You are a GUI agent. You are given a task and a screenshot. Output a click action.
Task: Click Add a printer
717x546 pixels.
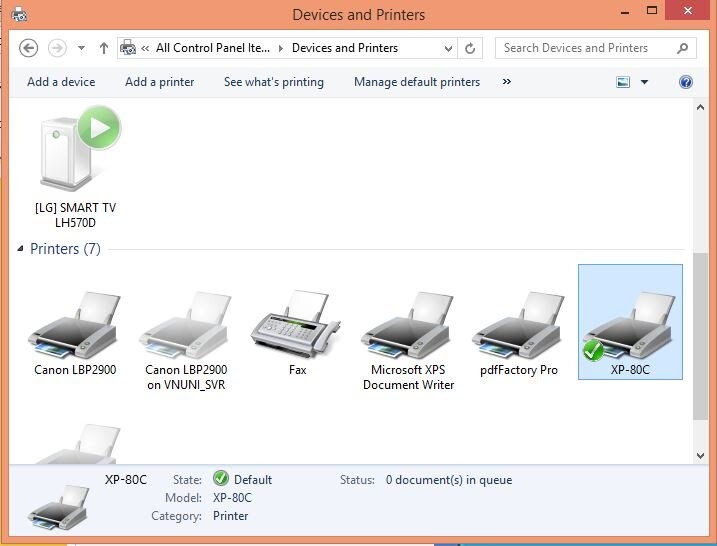(160, 82)
